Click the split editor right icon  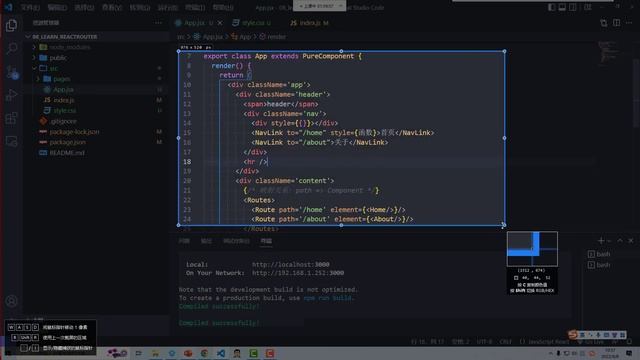(616, 23)
